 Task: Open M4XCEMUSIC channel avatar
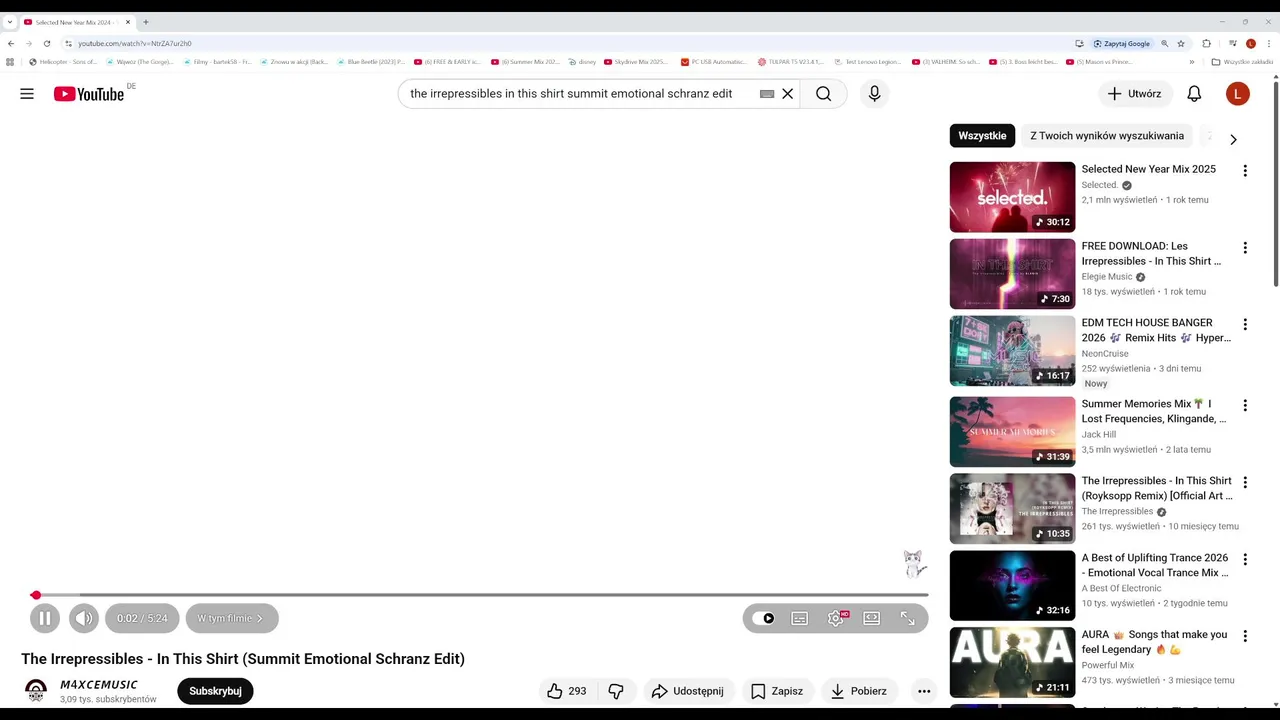point(36,691)
